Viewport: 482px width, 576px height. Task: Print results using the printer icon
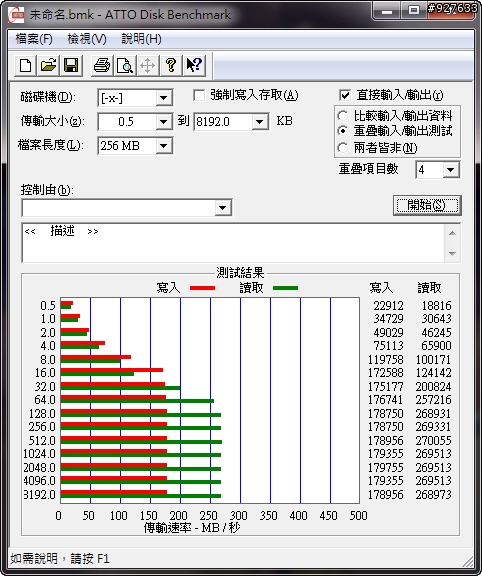[x=102, y=66]
